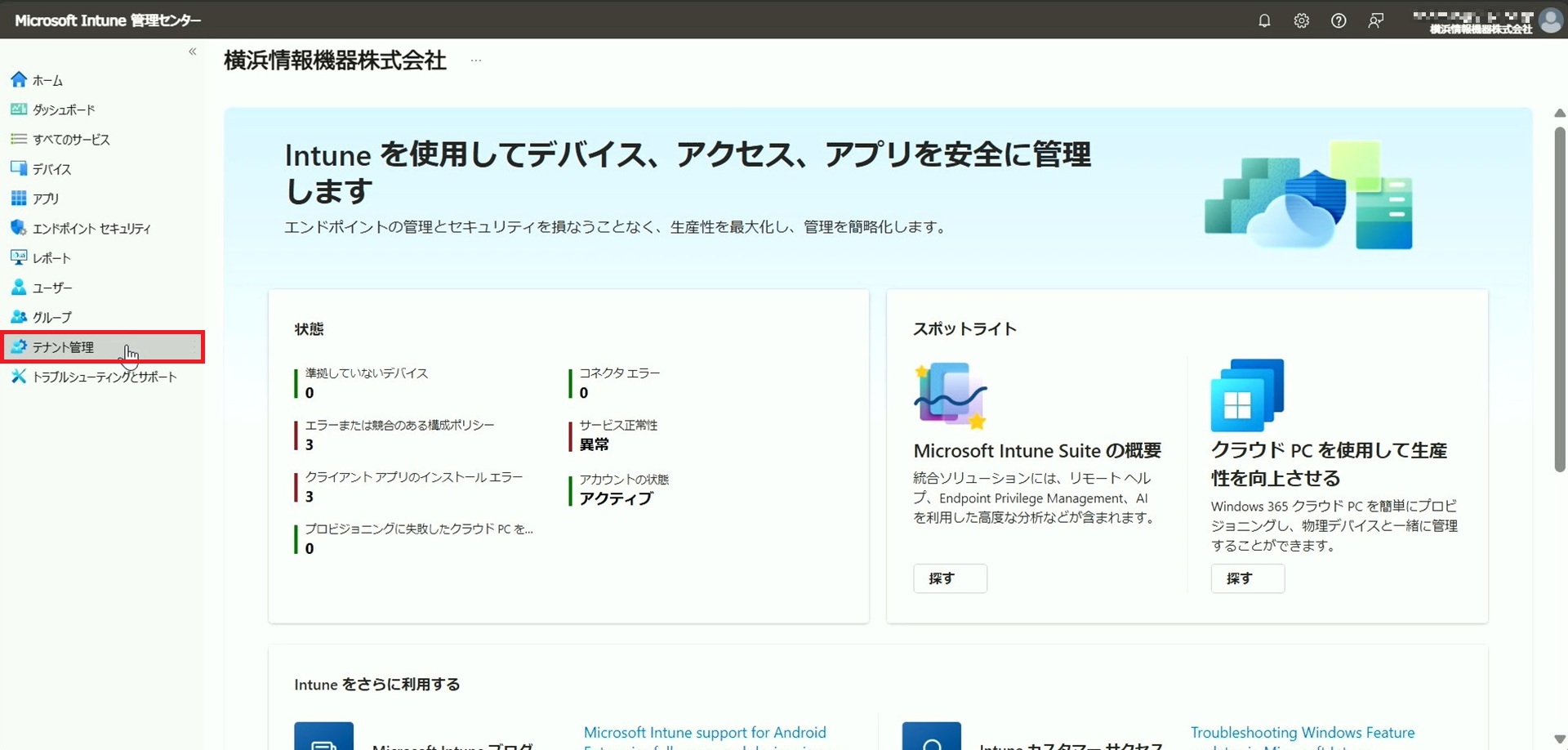This screenshot has width=1568, height=750.
Task: Open the ellipsis menu beside company title
Action: [476, 60]
